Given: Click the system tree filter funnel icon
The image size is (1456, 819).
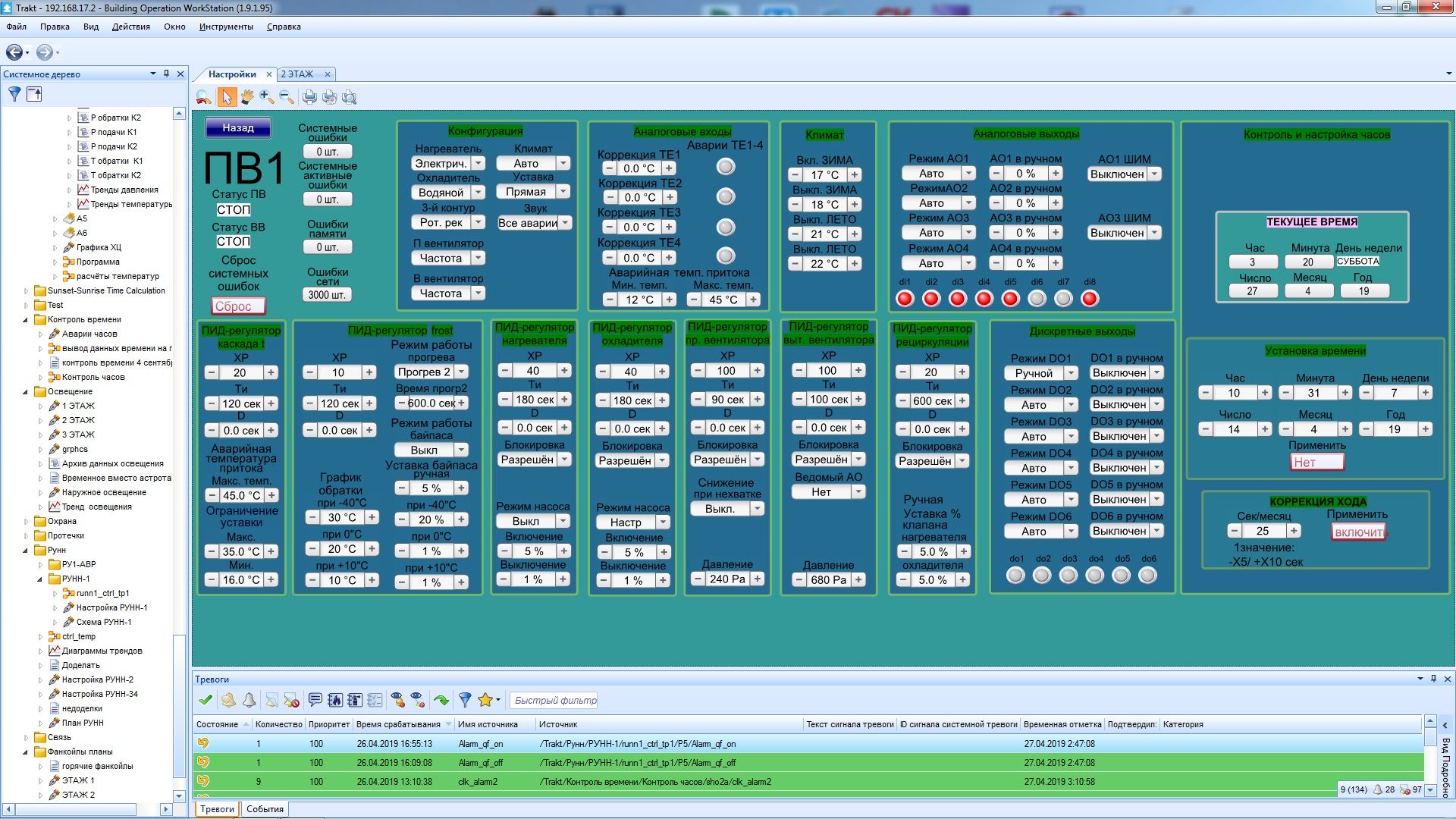Looking at the screenshot, I should [x=14, y=94].
